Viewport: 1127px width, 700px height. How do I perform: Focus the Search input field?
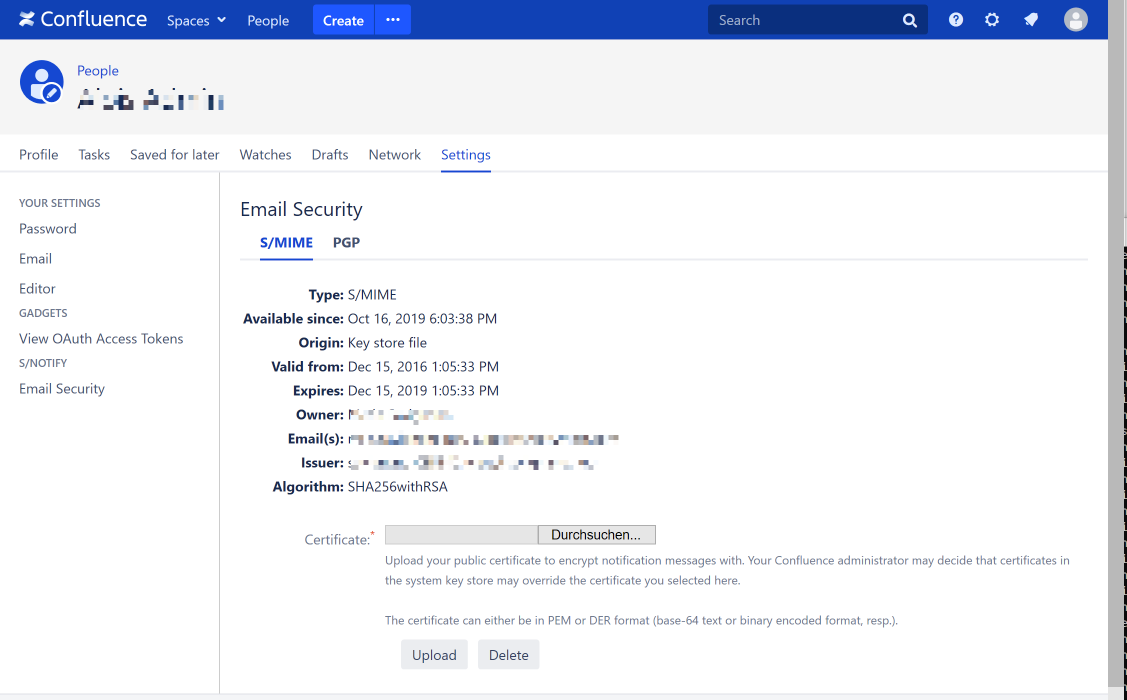click(800, 20)
